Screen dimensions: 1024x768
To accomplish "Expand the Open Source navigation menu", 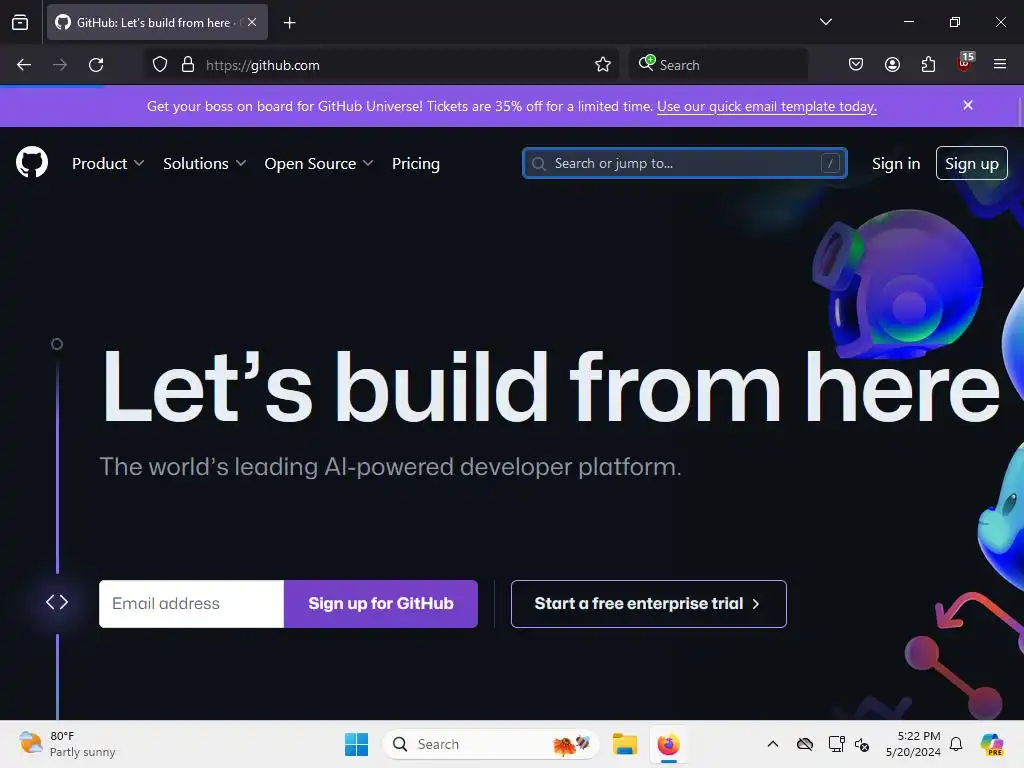I will (x=319, y=163).
